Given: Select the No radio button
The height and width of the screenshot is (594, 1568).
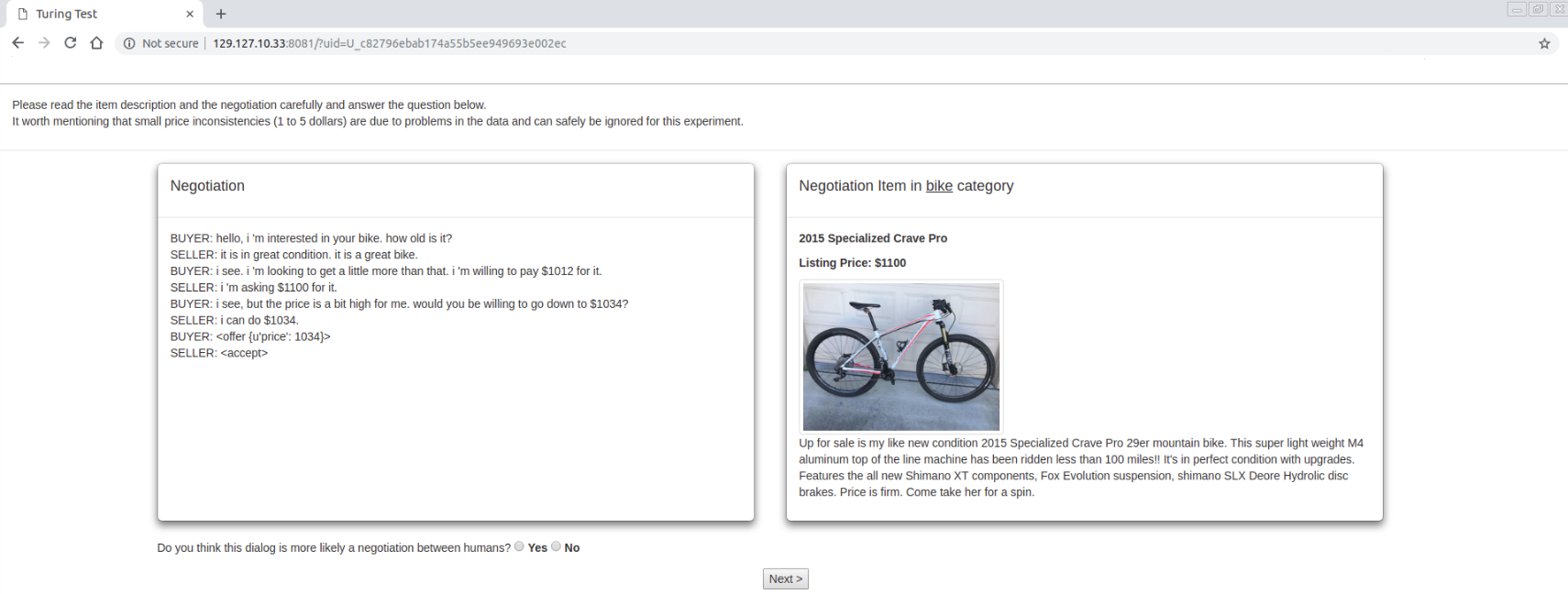Looking at the screenshot, I should (x=556, y=546).
